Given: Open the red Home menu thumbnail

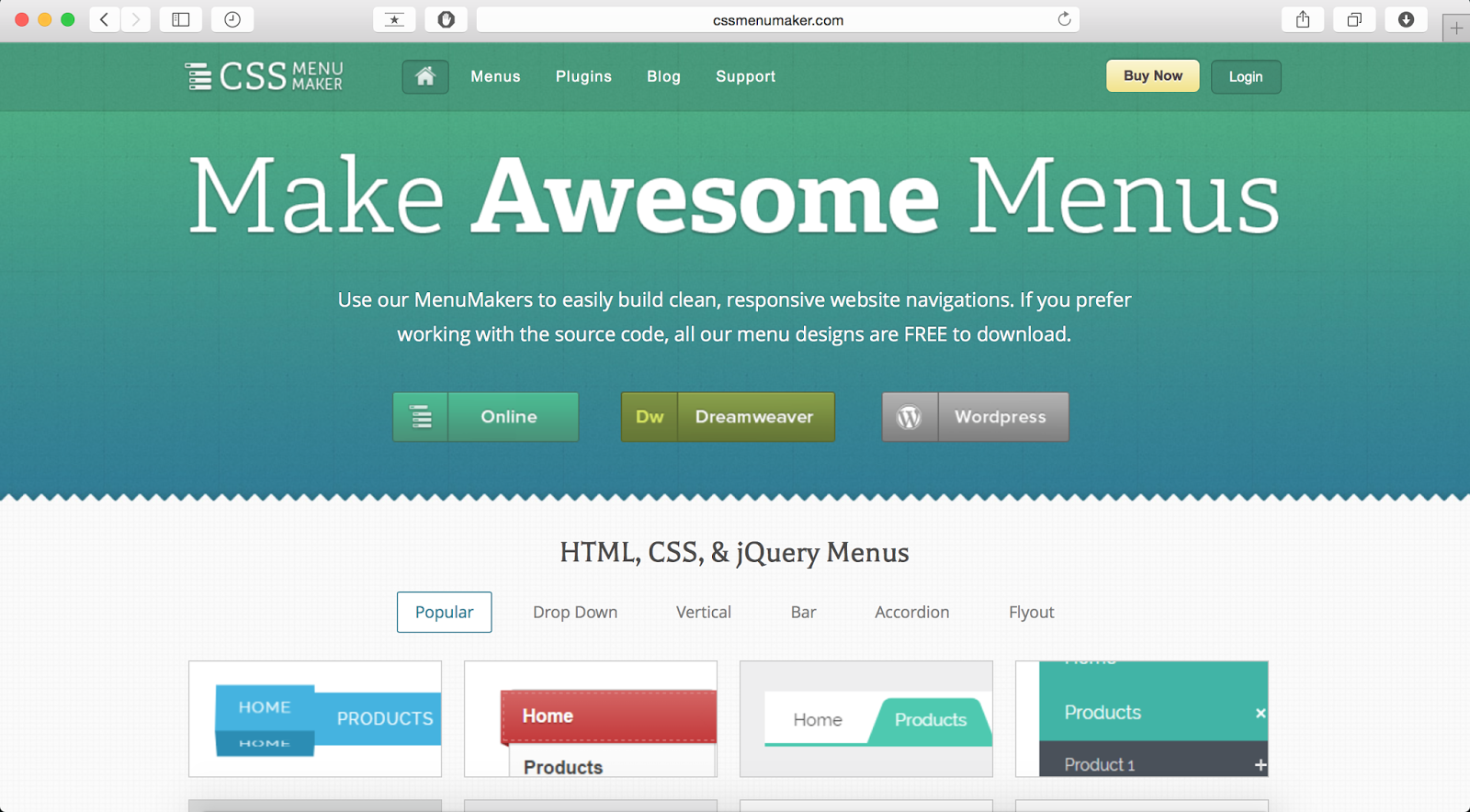Looking at the screenshot, I should tap(591, 719).
